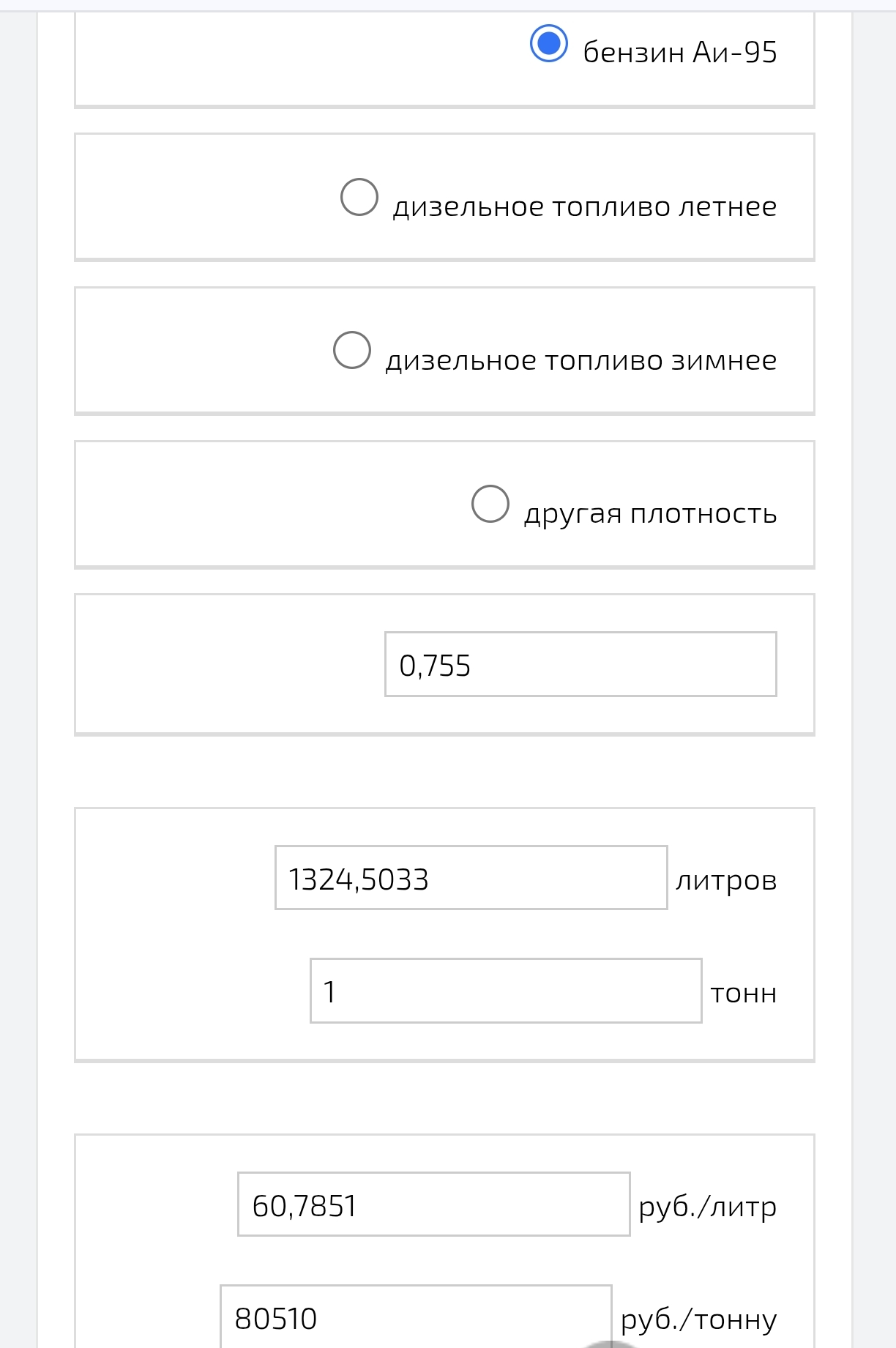Enable the другая плотность radio option
The height and width of the screenshot is (1348, 896).
coord(490,504)
